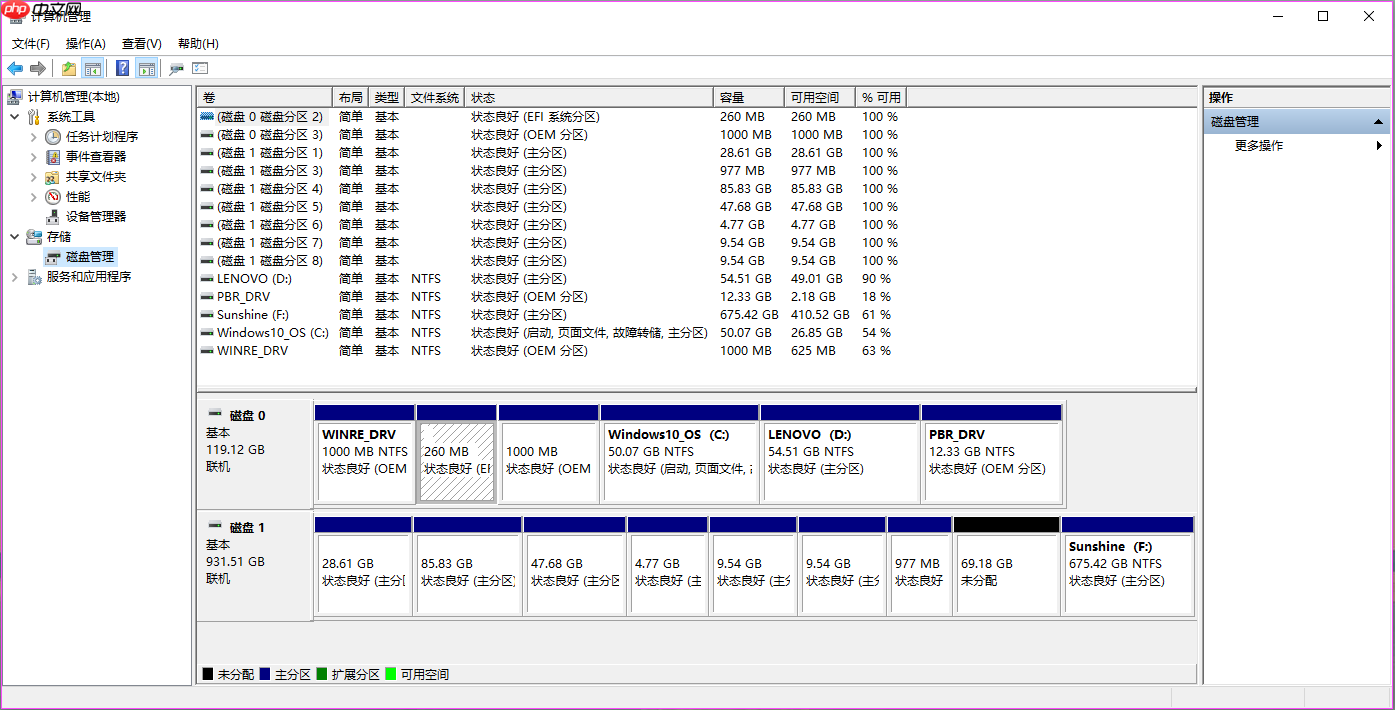Click the blue question mark Help icon

pyautogui.click(x=122, y=69)
